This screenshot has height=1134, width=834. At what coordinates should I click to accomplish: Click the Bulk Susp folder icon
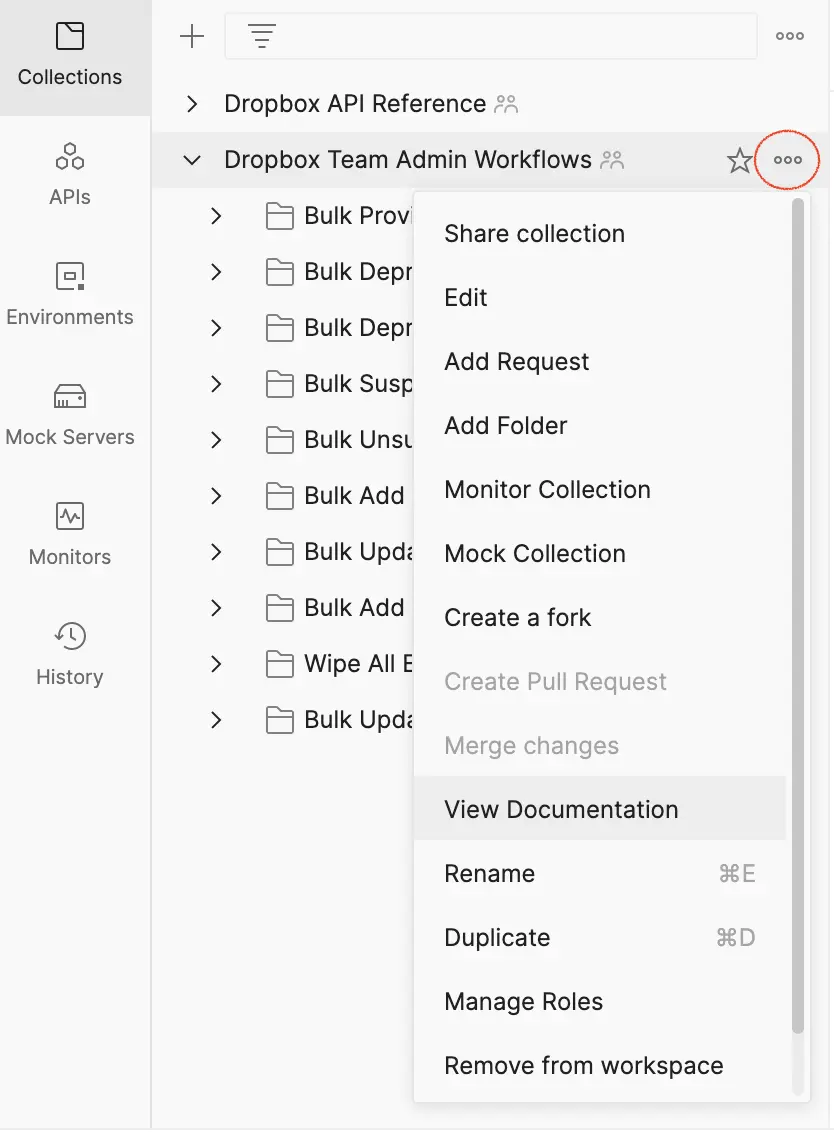[x=279, y=384]
